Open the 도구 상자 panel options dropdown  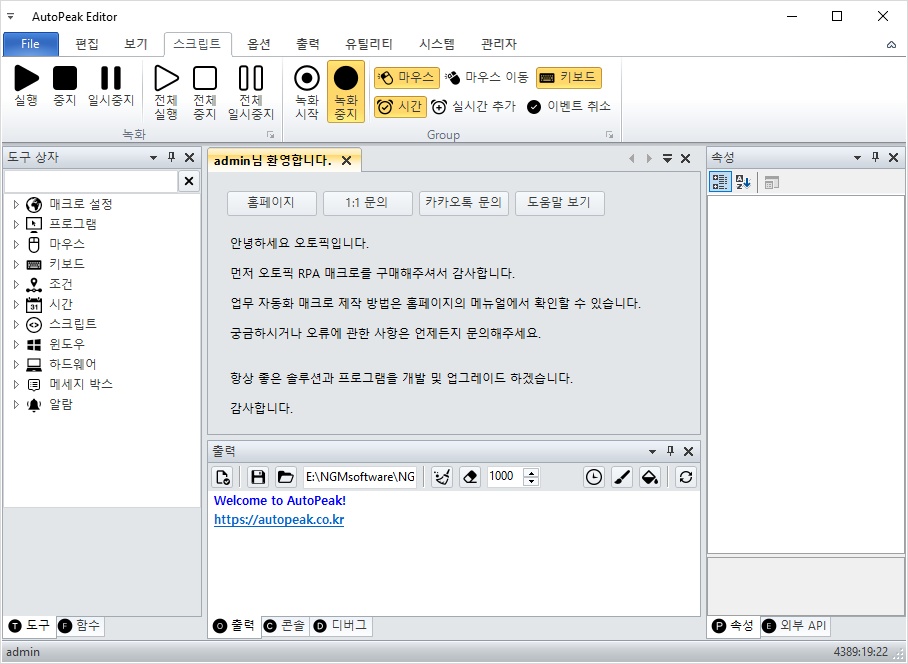tap(153, 157)
